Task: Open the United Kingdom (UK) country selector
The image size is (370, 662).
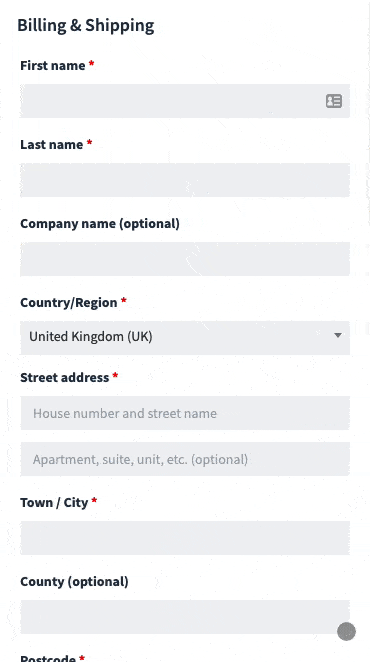Action: coord(185,337)
